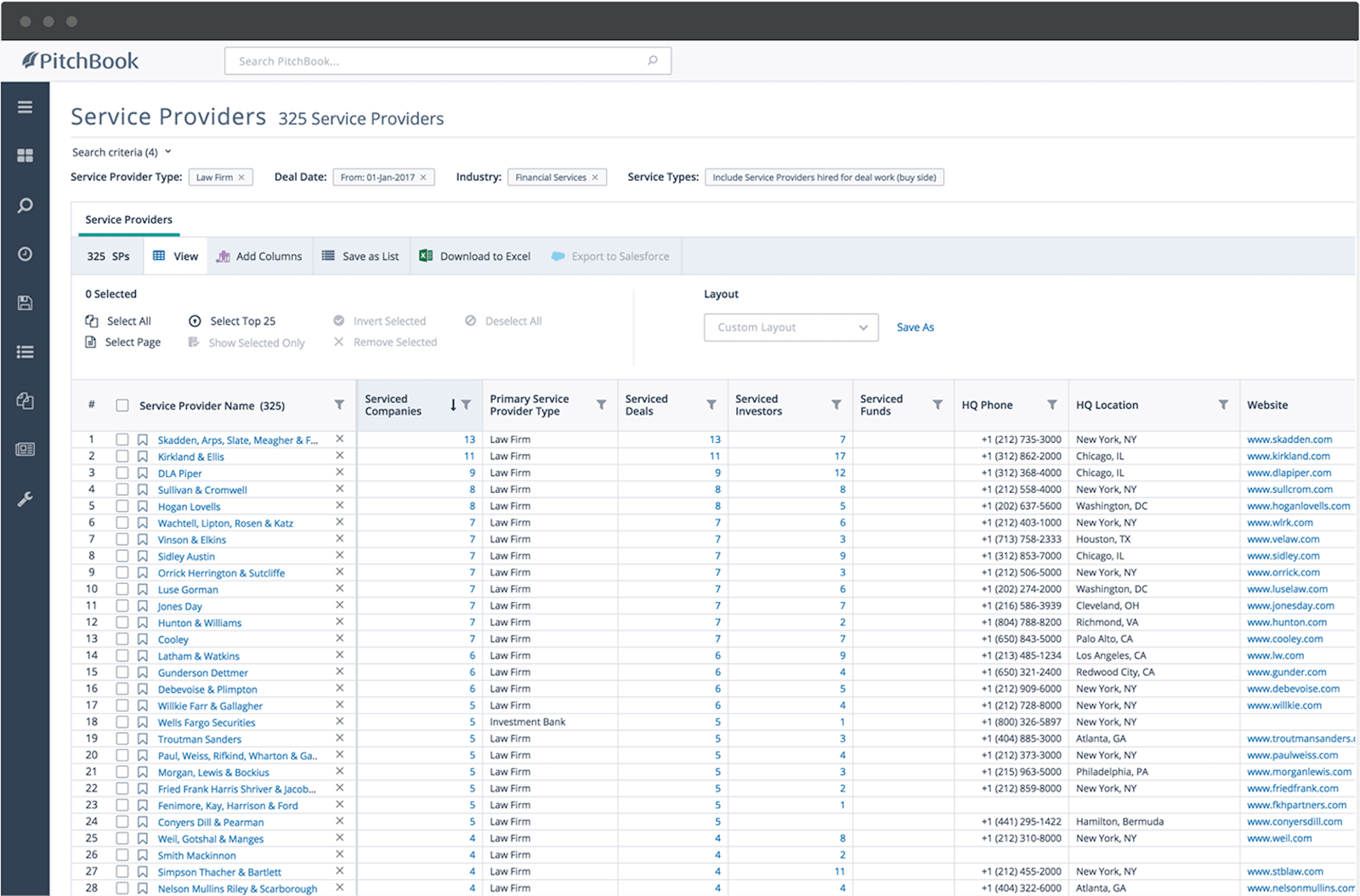Select the Service Providers tab

click(x=128, y=219)
